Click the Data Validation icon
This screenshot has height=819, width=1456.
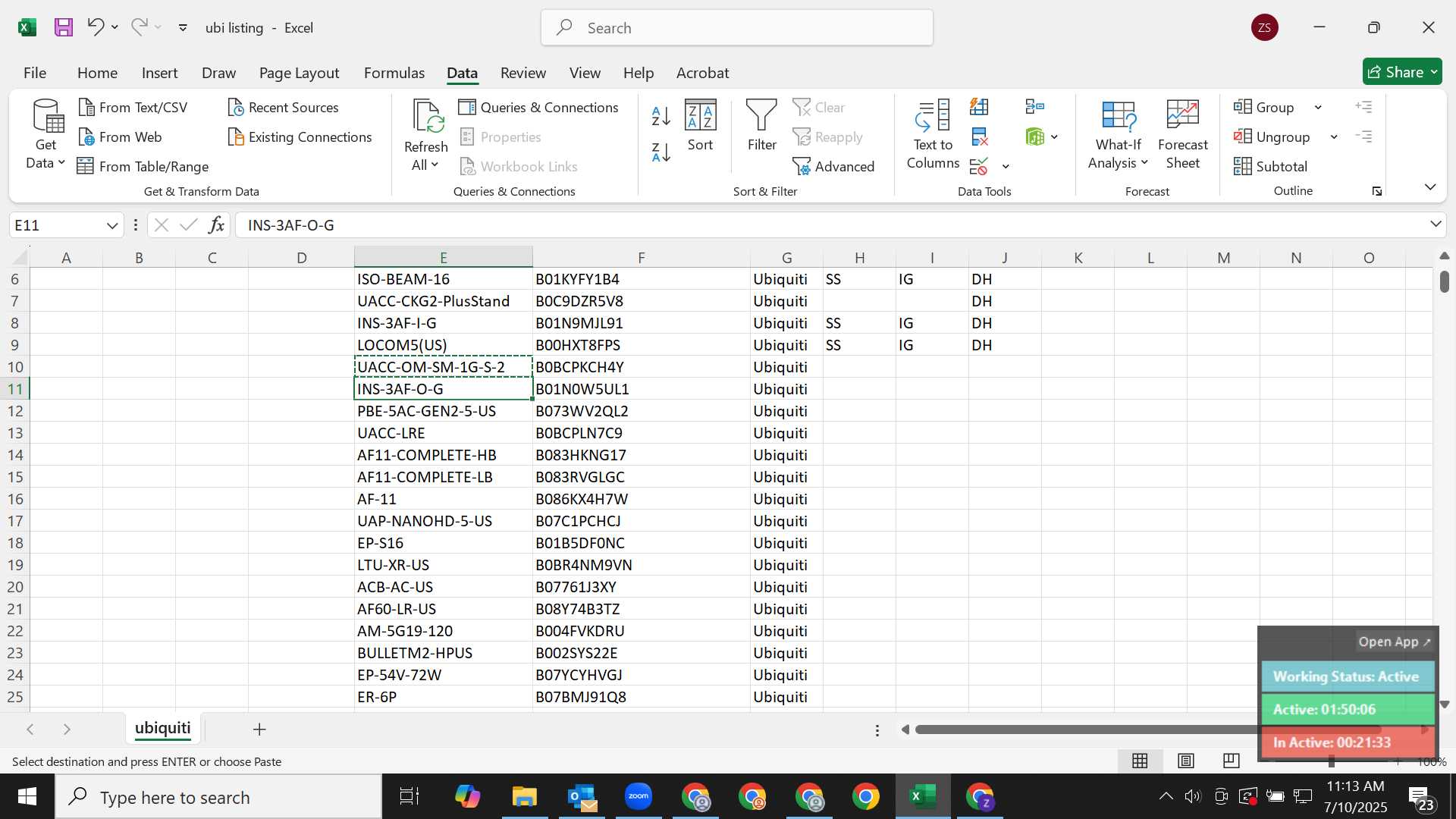click(x=979, y=167)
